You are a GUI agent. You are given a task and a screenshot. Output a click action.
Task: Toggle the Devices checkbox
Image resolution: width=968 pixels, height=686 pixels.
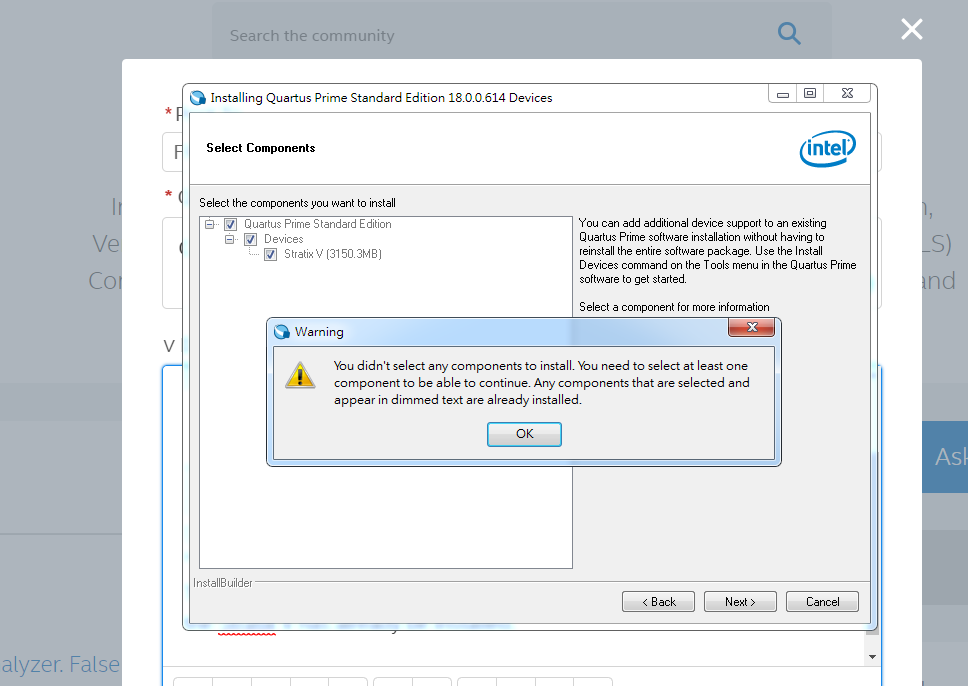pos(251,240)
